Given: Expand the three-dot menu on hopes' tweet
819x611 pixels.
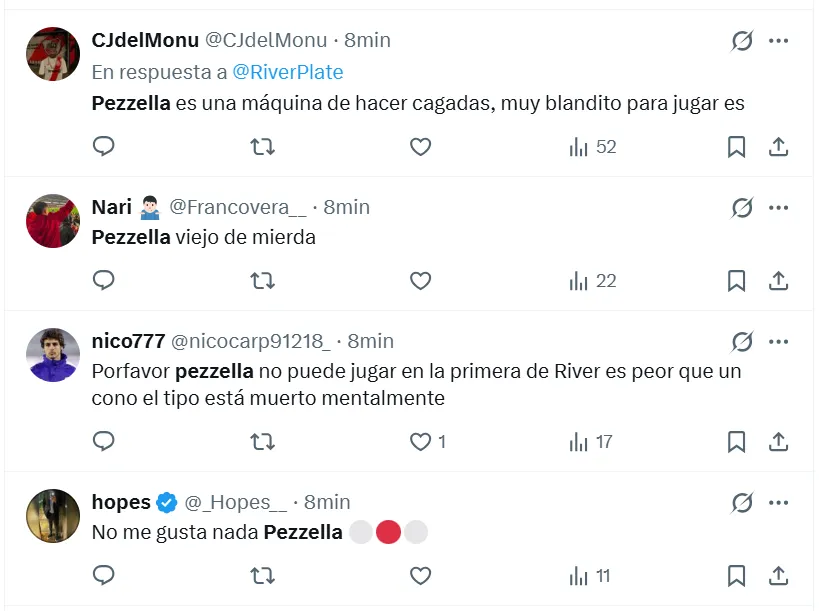Looking at the screenshot, I should 779,502.
